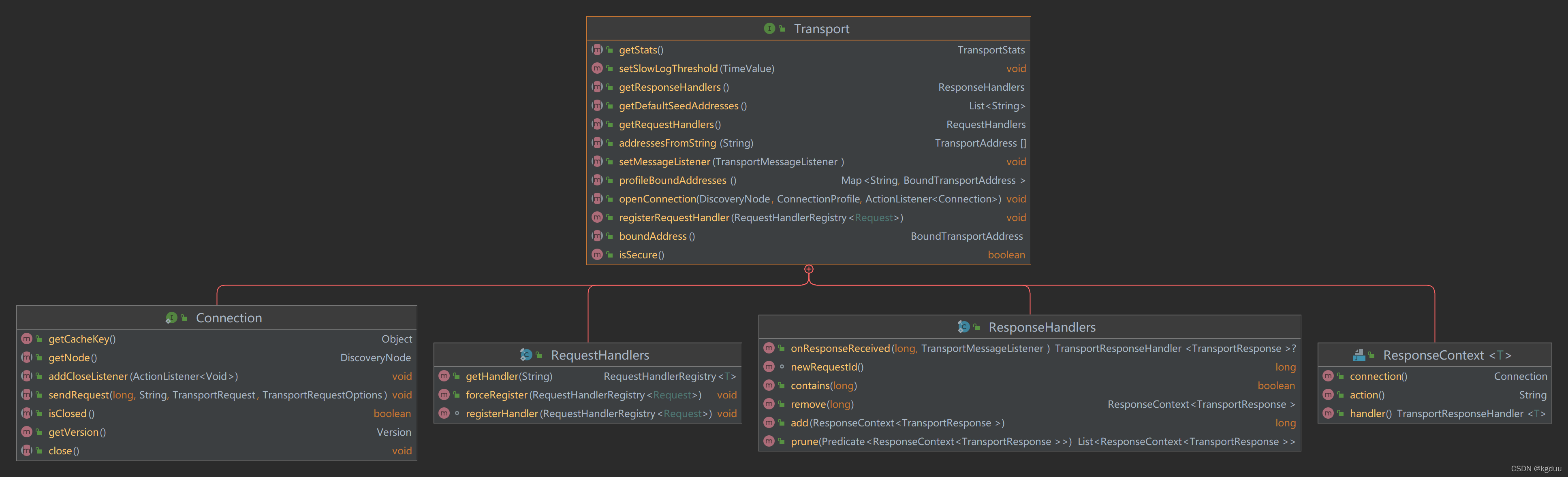Viewport: 1568px width, 477px height.
Task: Click the plus connector below Transport box
Action: point(809,269)
